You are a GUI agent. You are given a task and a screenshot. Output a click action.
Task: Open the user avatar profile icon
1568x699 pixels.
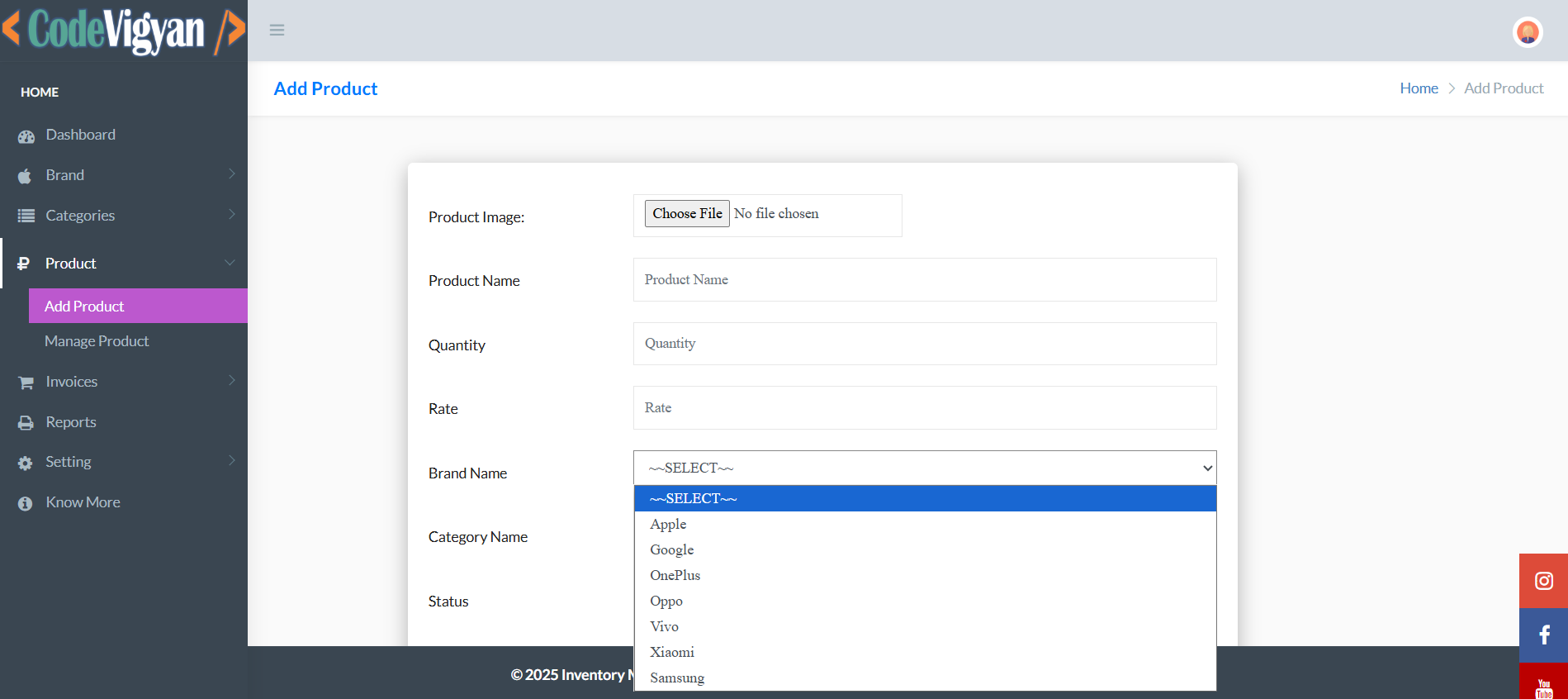click(x=1528, y=32)
